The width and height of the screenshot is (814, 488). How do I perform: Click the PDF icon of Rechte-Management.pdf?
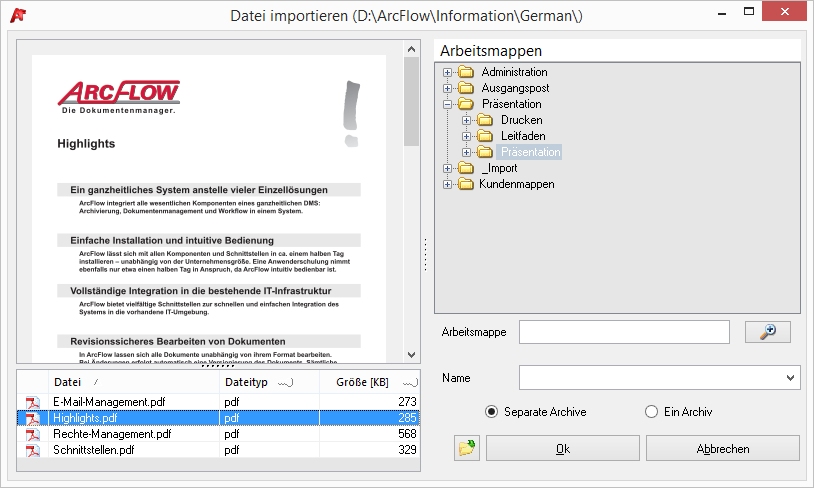pos(33,434)
